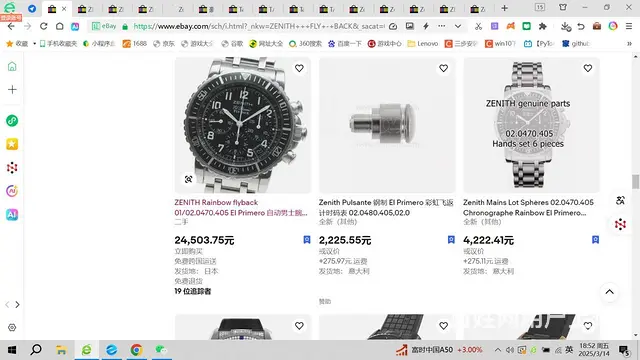Viewport: 640px width, 360px height.
Task: Open sidebar home icon
Action: click(12, 67)
